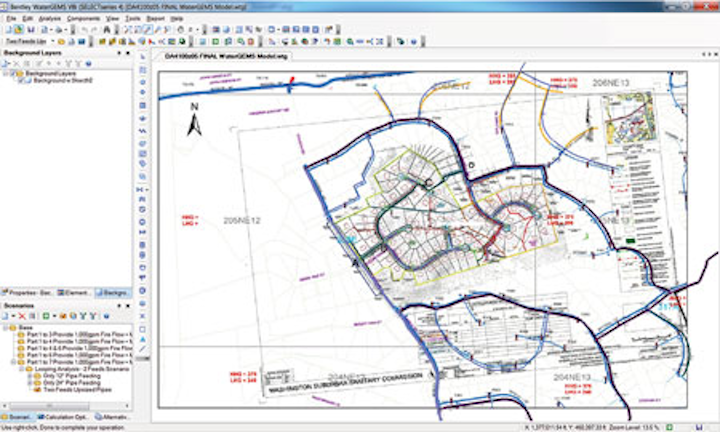Screen dimensions: 720x432
Task: Click the Redo toolbar icon
Action: 95,29
